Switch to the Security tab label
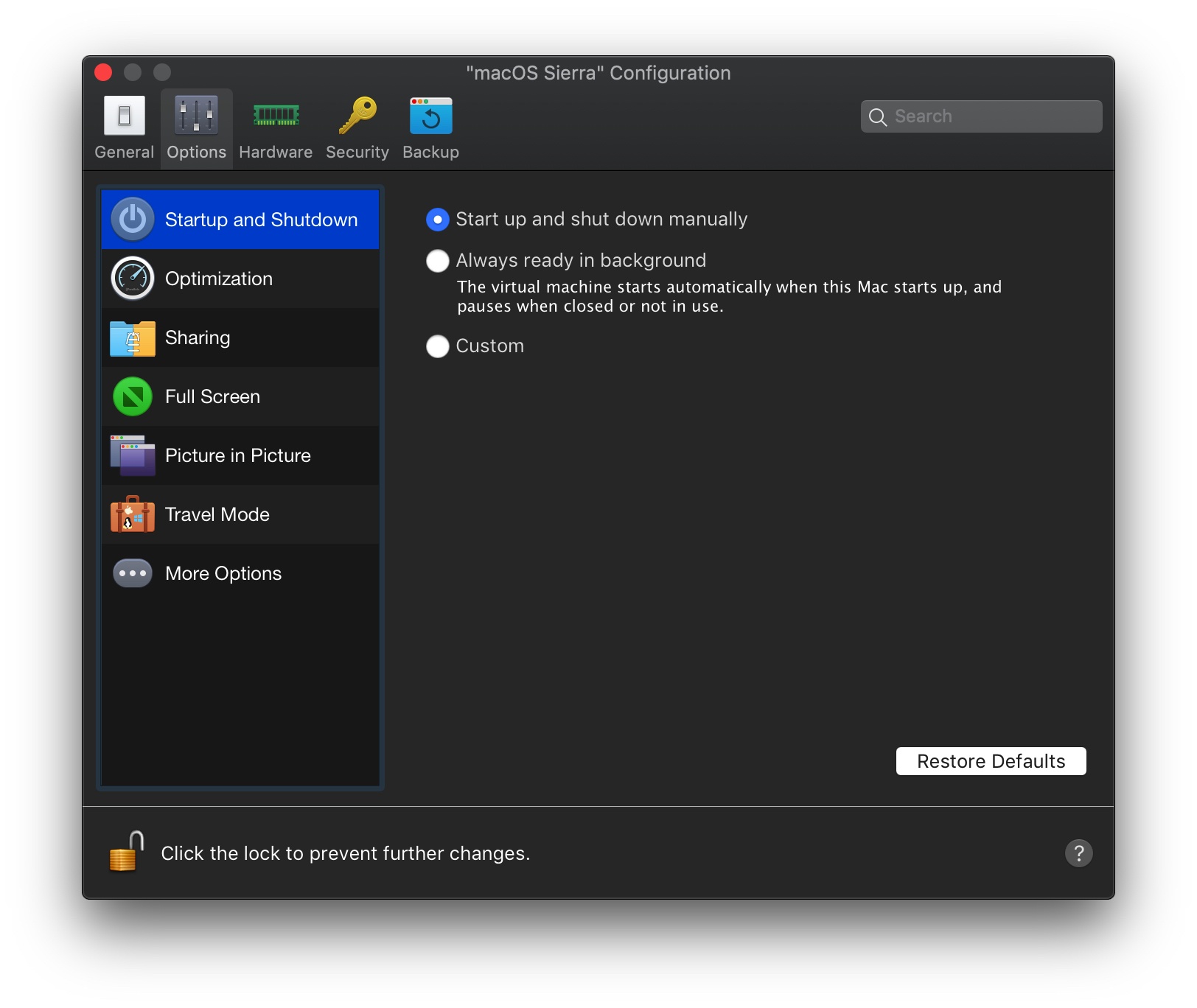1197x1008 pixels. tap(357, 152)
